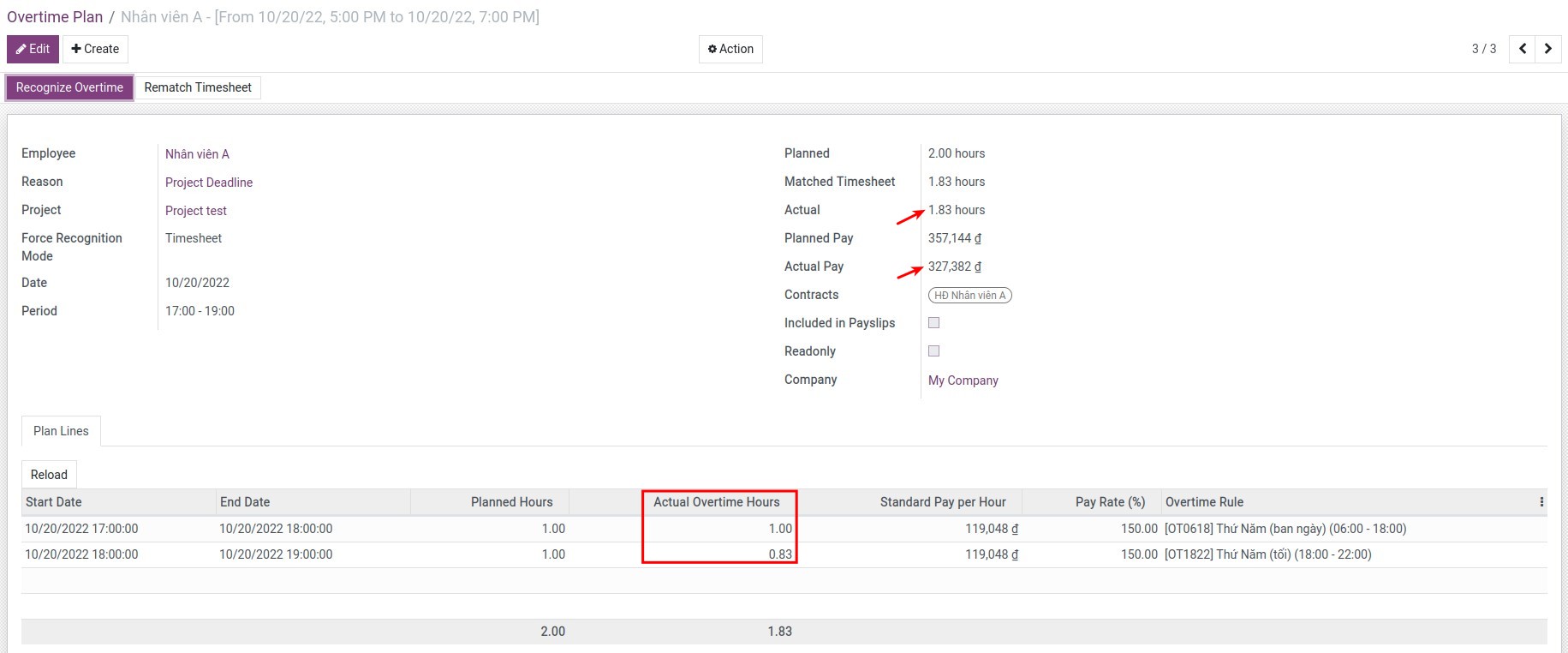Image resolution: width=1568 pixels, height=653 pixels.
Task: Open the Project Deadline reason link
Action: 209,183
